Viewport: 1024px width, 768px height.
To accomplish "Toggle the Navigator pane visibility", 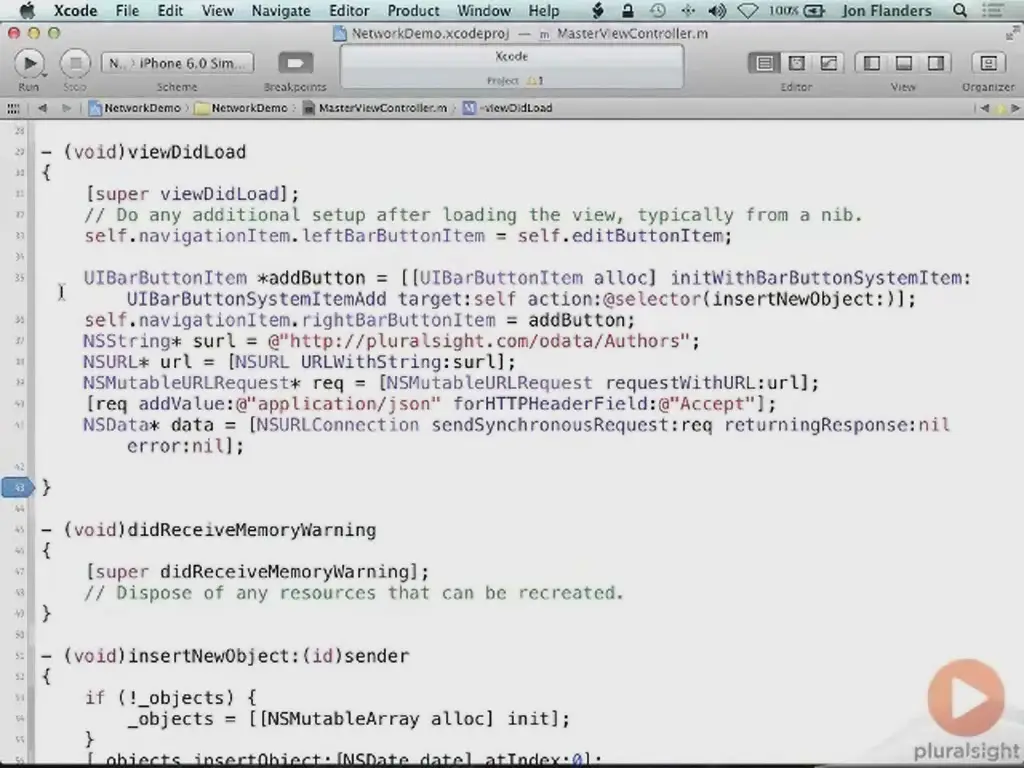I will 871,63.
